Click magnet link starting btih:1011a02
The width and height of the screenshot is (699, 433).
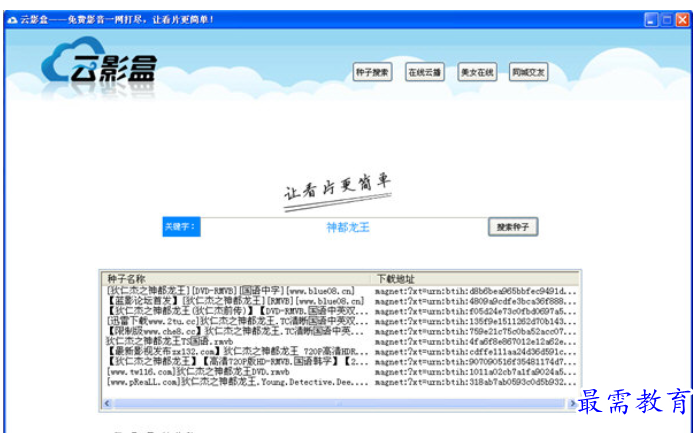point(476,372)
